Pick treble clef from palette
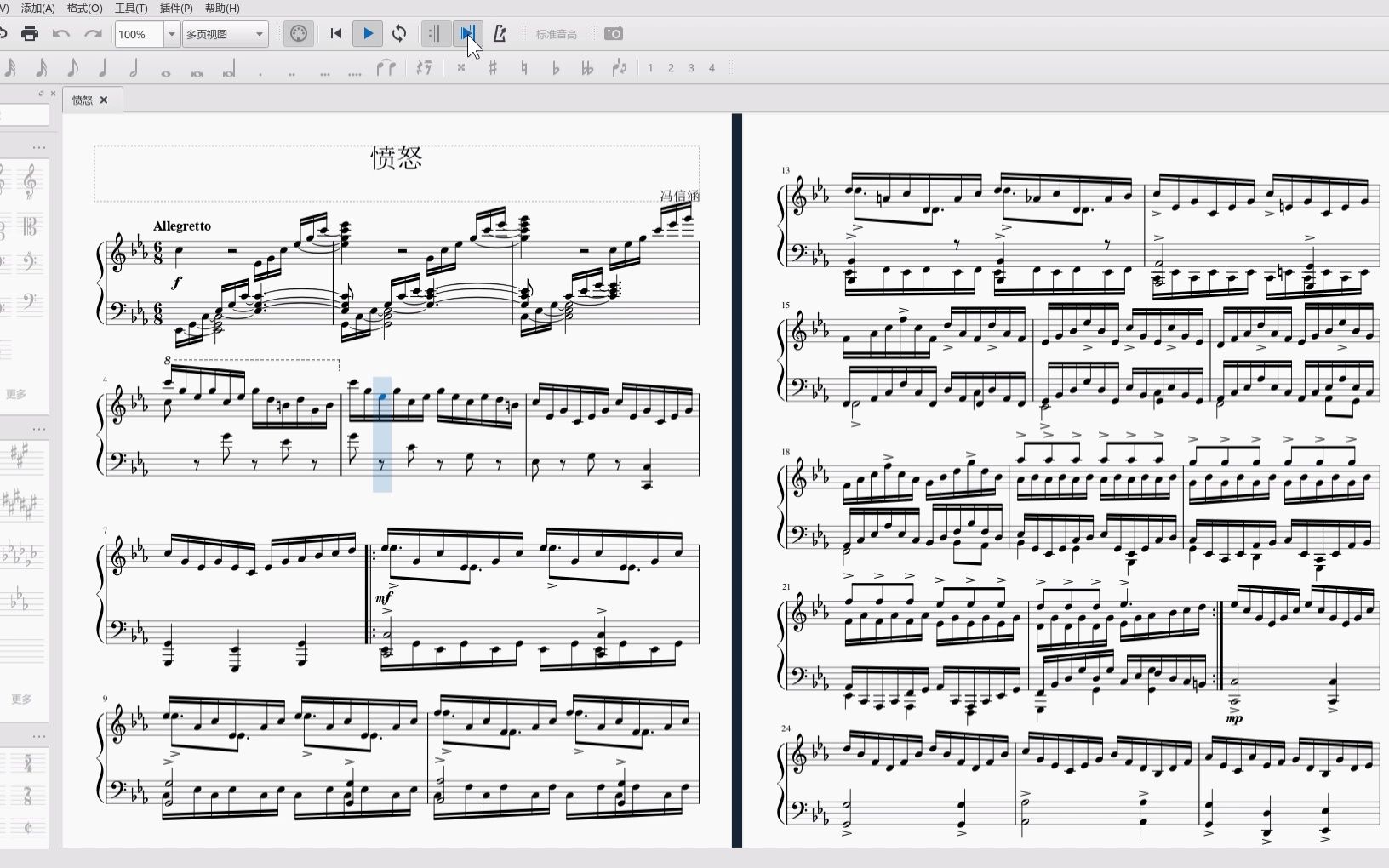1389x868 pixels. [x=30, y=181]
